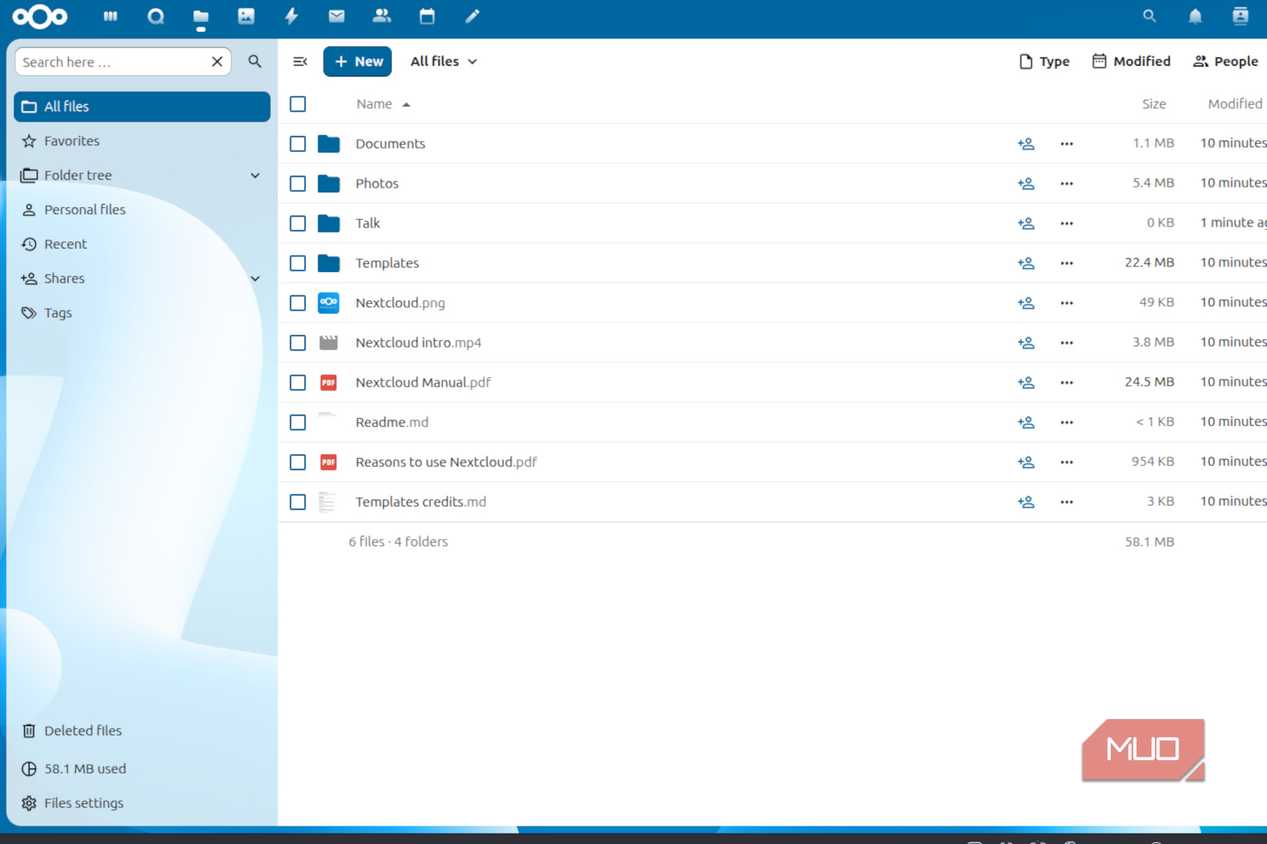Click the unified search magnifier in top bar
This screenshot has width=1267, height=844.
pos(1149,16)
